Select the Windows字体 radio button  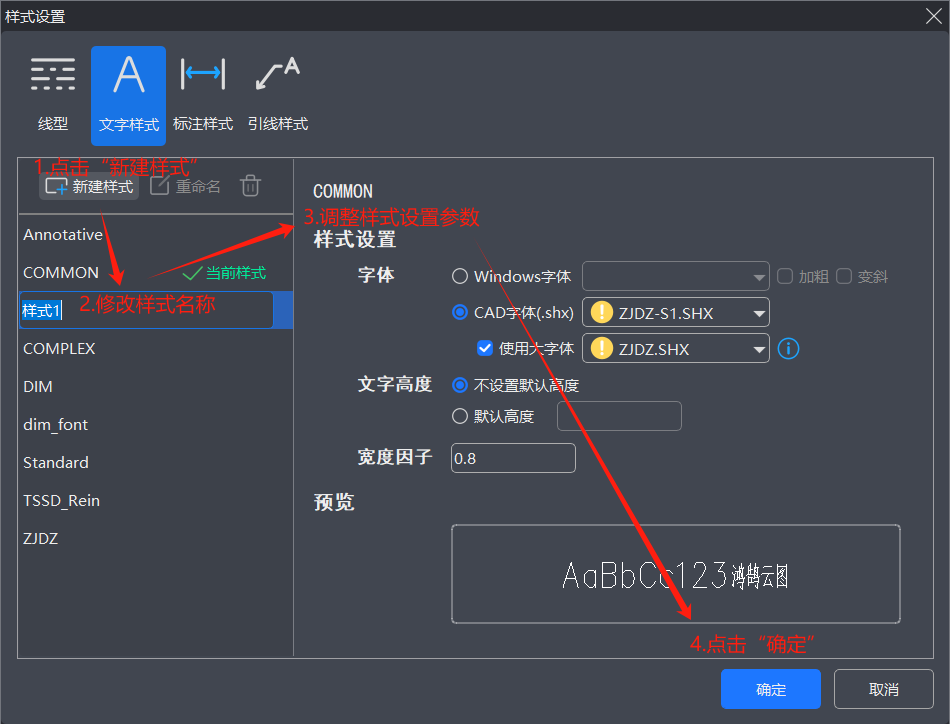pyautogui.click(x=460, y=276)
